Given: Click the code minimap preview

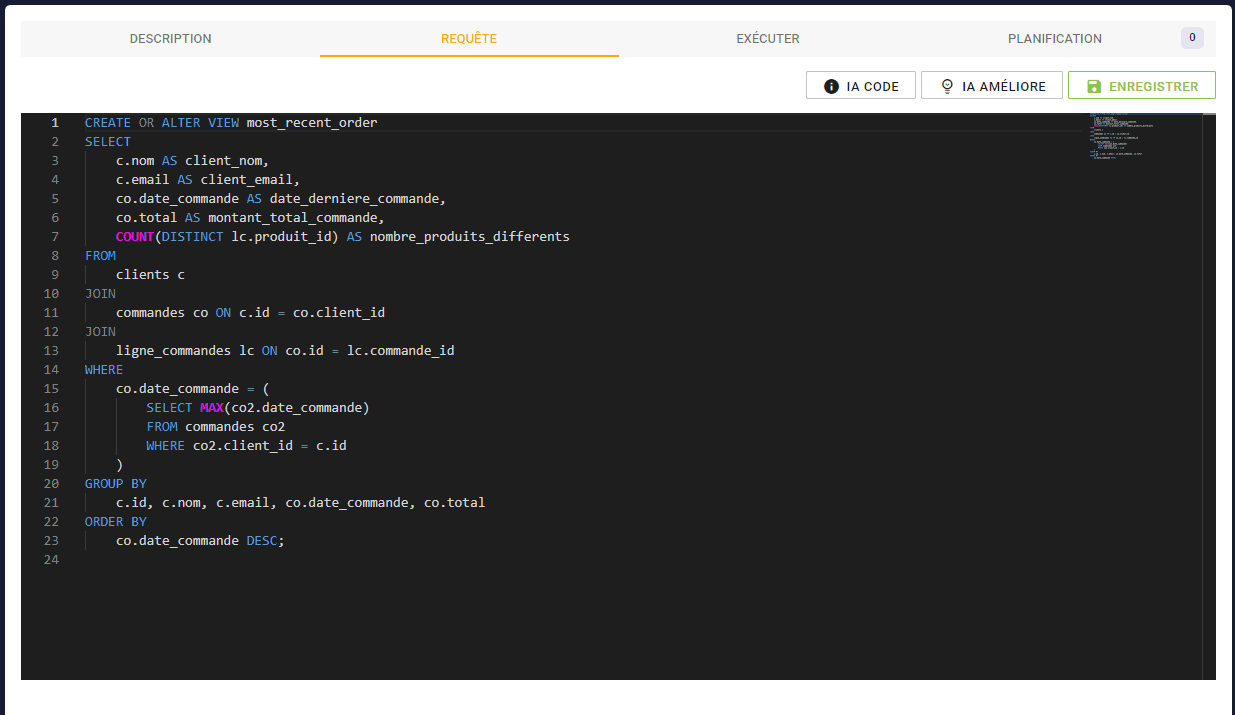Looking at the screenshot, I should pyautogui.click(x=1143, y=137).
